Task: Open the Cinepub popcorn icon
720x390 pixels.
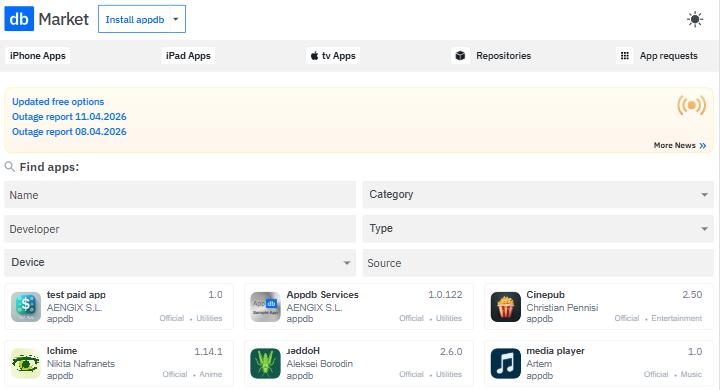Action: tap(506, 306)
